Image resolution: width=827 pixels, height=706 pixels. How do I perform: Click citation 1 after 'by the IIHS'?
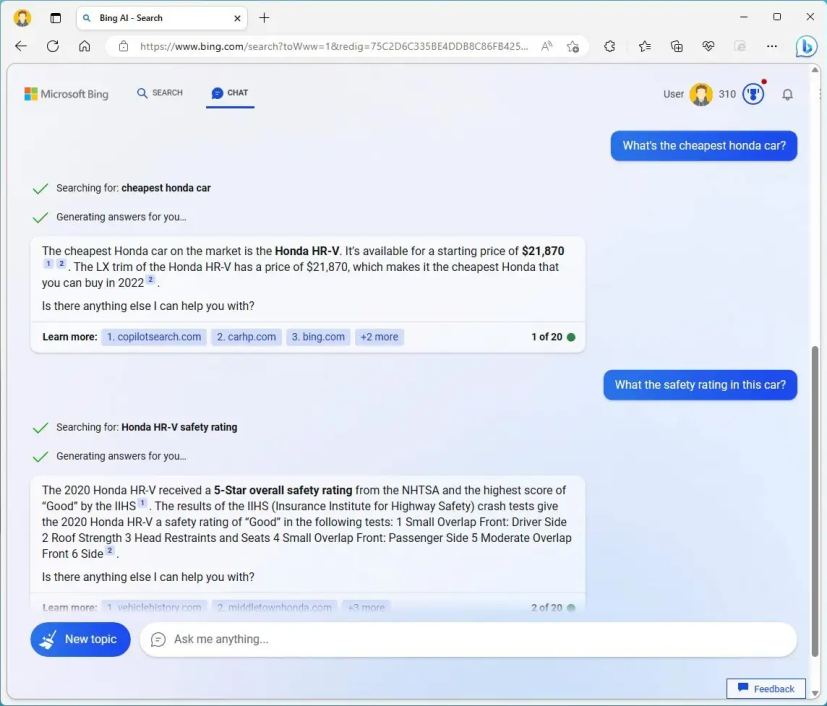click(142, 503)
